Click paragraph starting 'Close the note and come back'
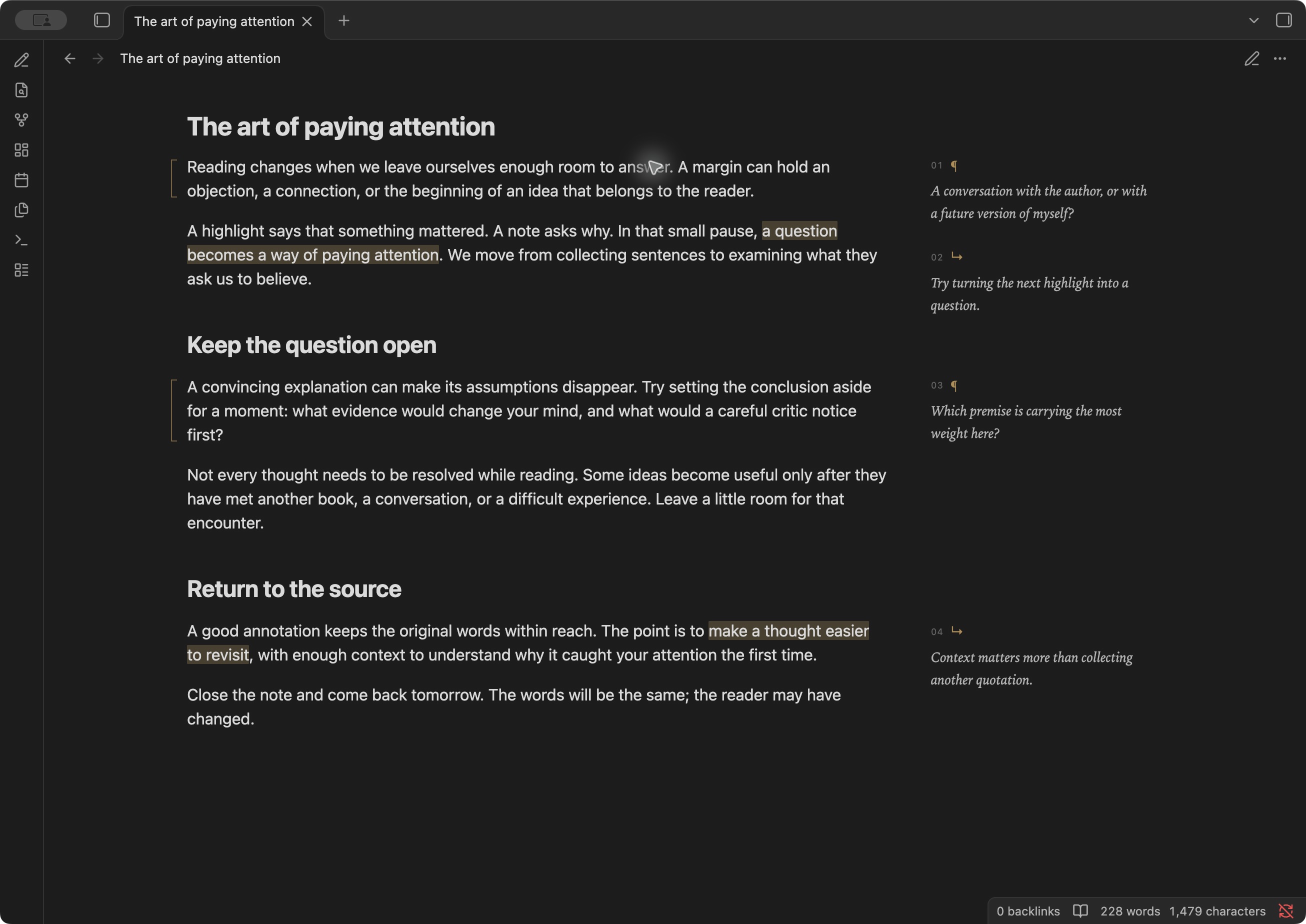 pyautogui.click(x=513, y=706)
